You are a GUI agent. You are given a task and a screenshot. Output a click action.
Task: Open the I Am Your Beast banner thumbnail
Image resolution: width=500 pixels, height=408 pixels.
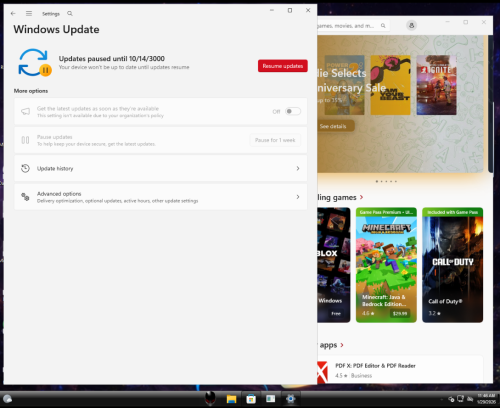(x=390, y=85)
